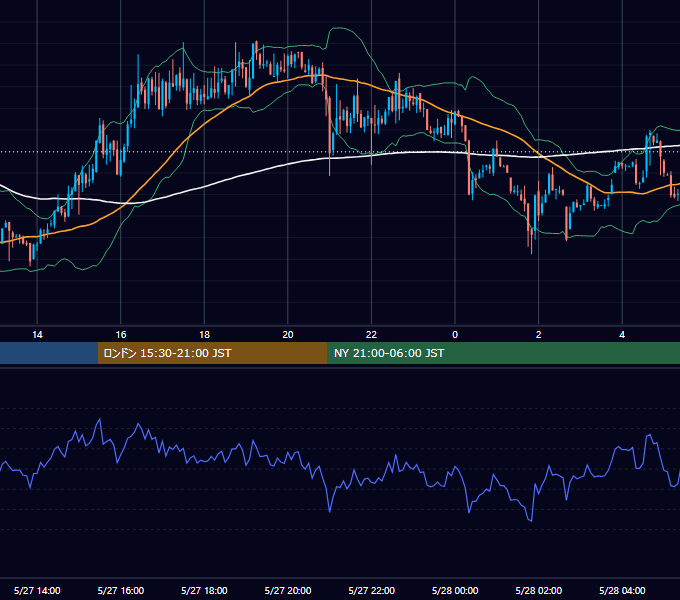Click the 5/27 18:00 time label
The image size is (680, 600).
204,590
